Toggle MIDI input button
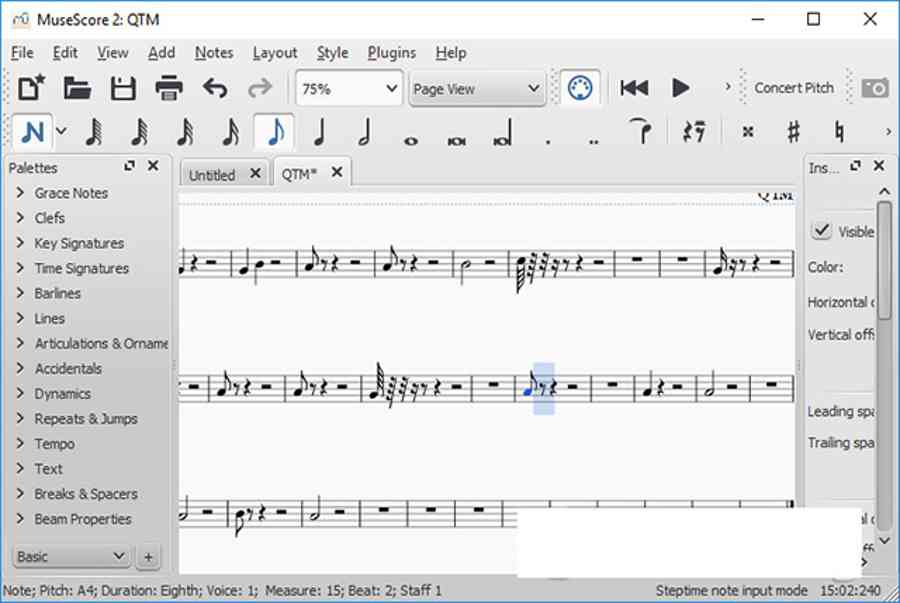900x603 pixels. (x=580, y=88)
